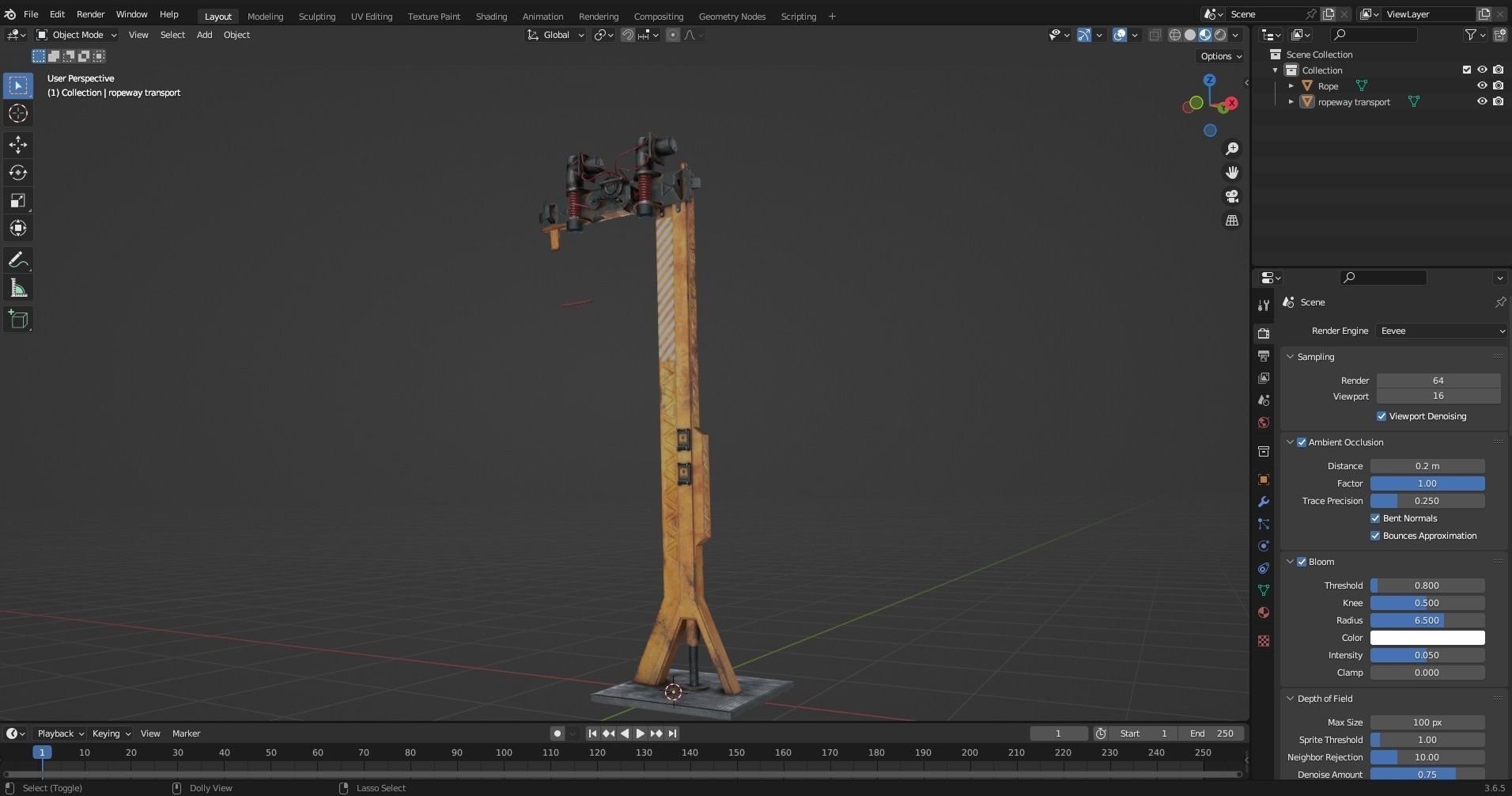
Task: Select the Measure tool
Action: tap(18, 288)
